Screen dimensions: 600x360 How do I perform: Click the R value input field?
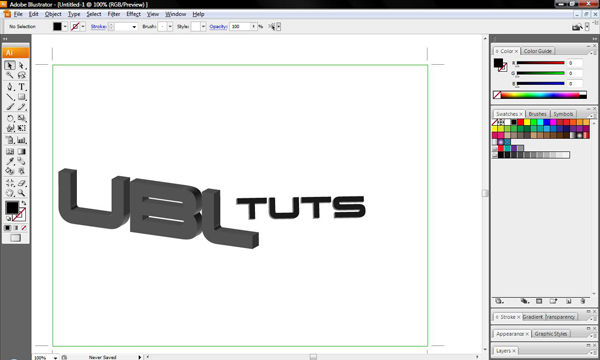click(x=575, y=63)
